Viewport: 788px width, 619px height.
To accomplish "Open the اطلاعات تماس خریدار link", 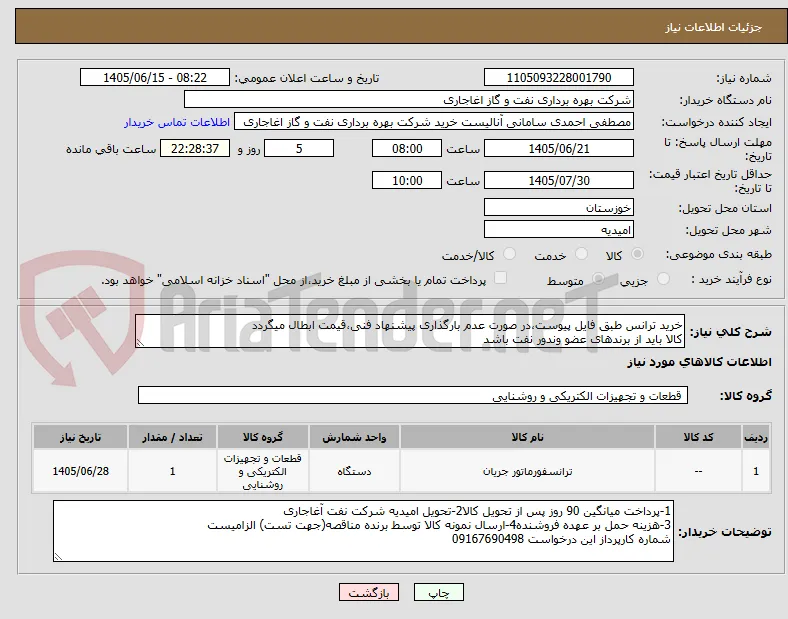I will (177, 122).
